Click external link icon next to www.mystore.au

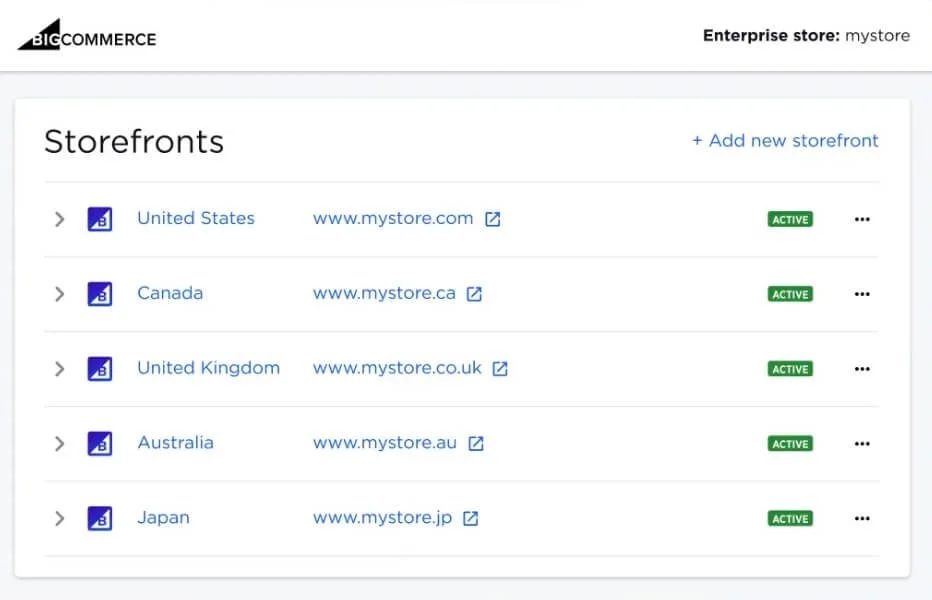(476, 444)
